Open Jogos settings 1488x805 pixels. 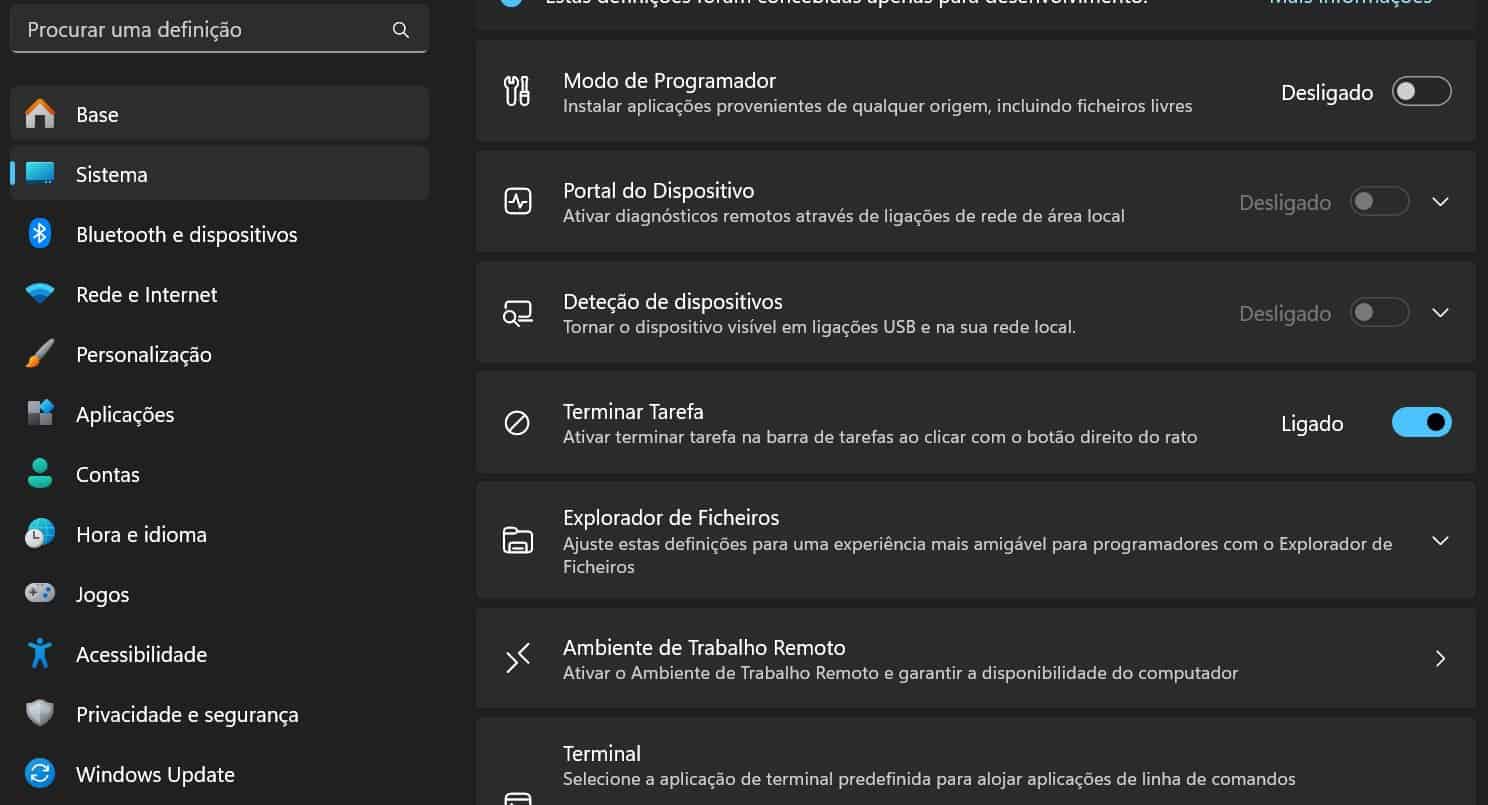pos(219,594)
